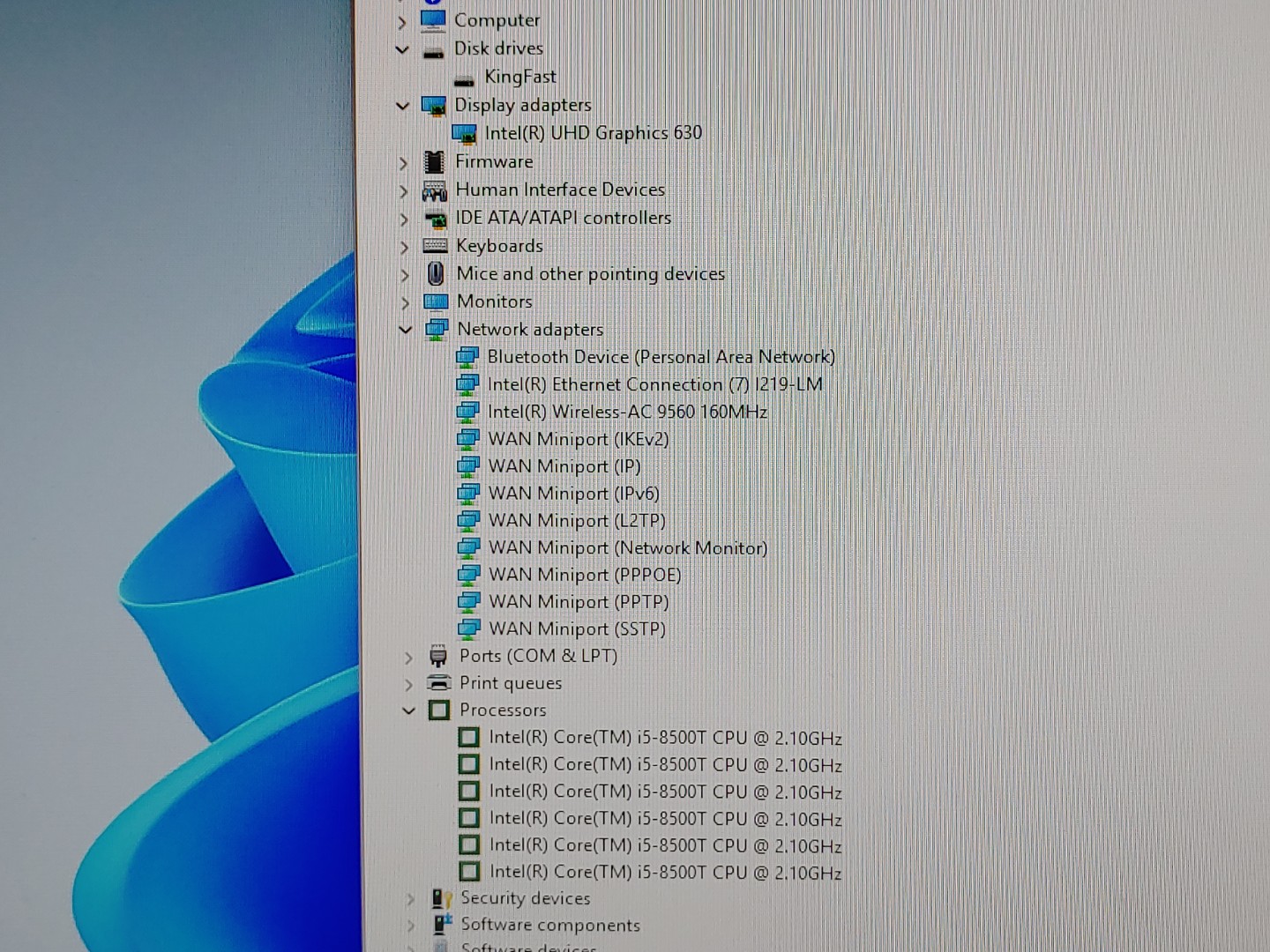Image resolution: width=1270 pixels, height=952 pixels.
Task: Collapse the Processors category
Action: click(x=408, y=710)
